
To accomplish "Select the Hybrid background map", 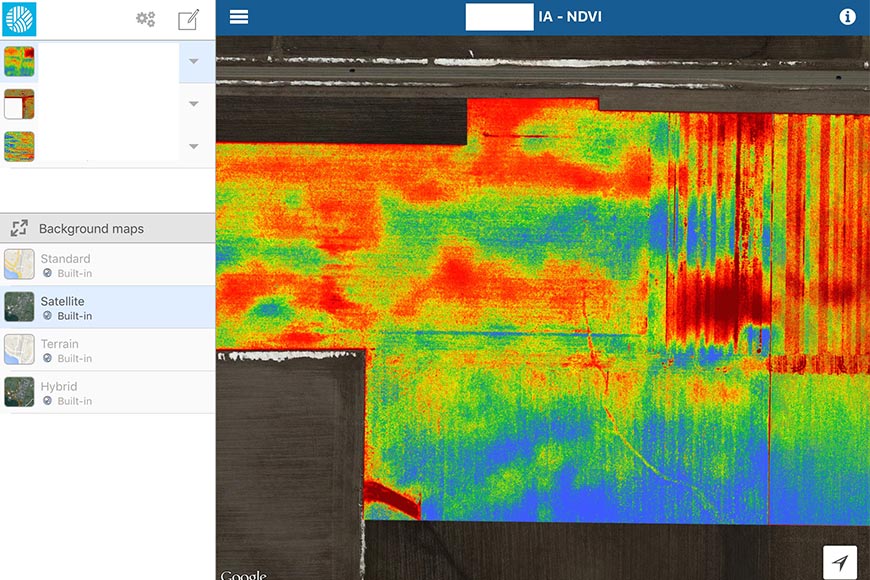I will pyautogui.click(x=107, y=393).
